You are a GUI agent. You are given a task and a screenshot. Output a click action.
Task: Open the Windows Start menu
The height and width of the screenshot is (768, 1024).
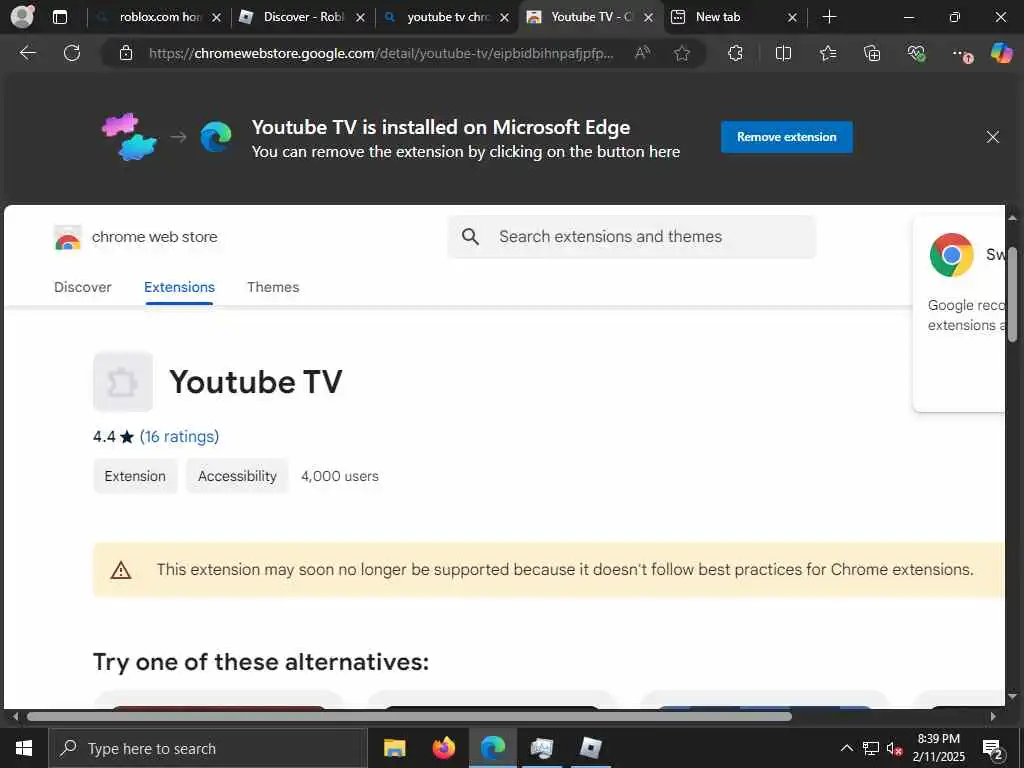24,748
